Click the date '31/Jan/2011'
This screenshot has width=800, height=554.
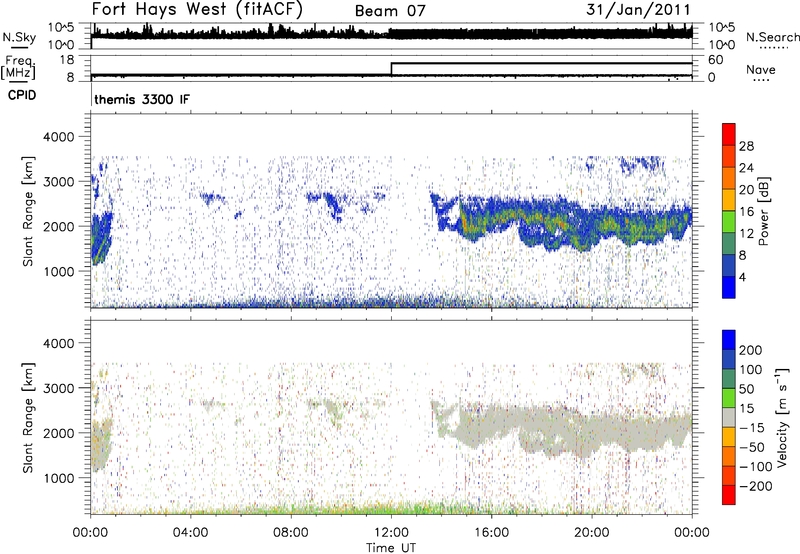click(638, 10)
